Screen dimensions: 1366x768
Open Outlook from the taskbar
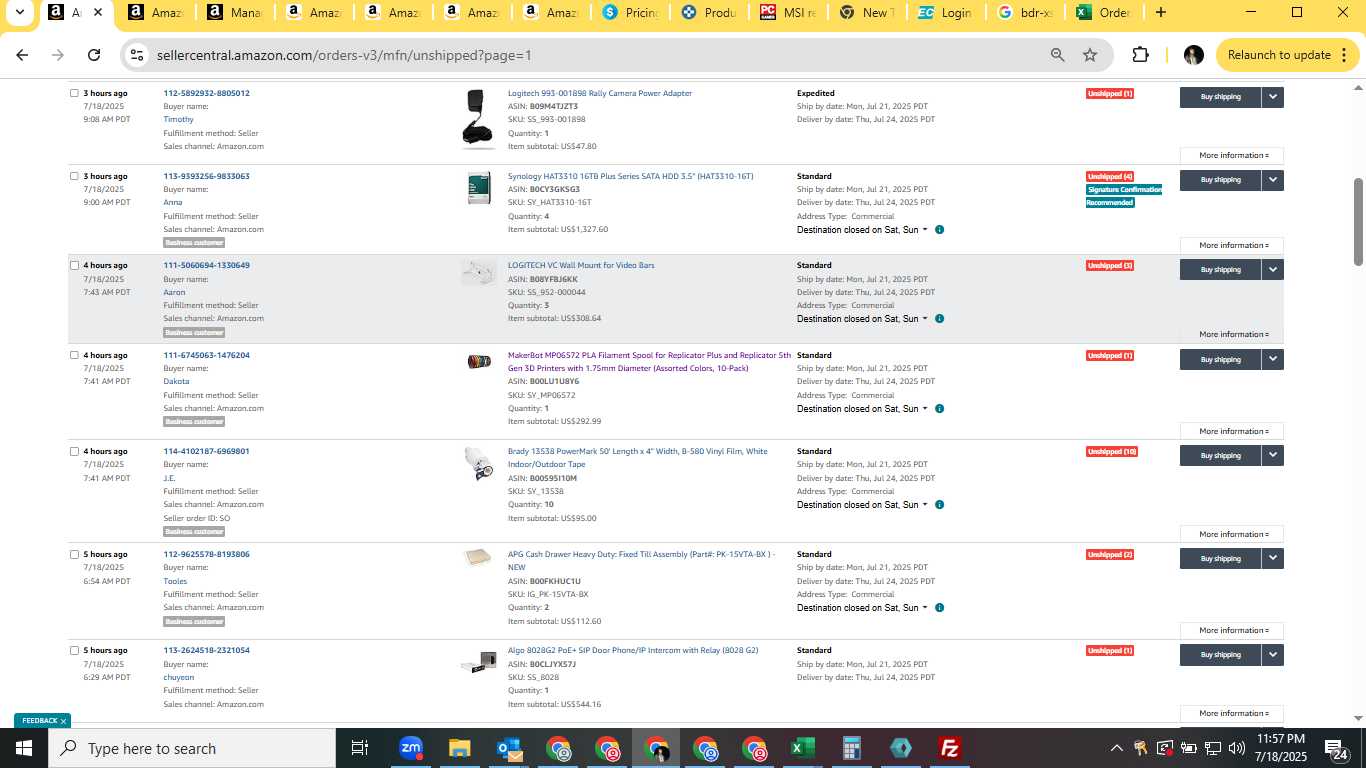(508, 748)
